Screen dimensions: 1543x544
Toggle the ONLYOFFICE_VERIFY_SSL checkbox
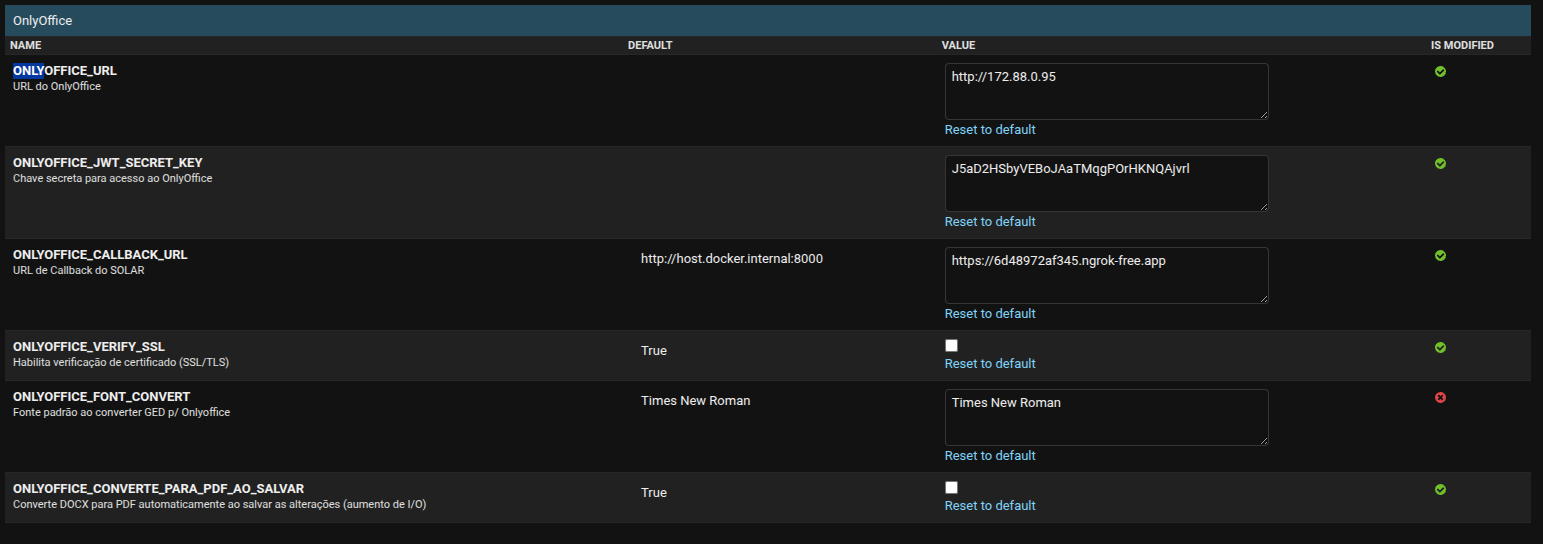pyautogui.click(x=951, y=345)
